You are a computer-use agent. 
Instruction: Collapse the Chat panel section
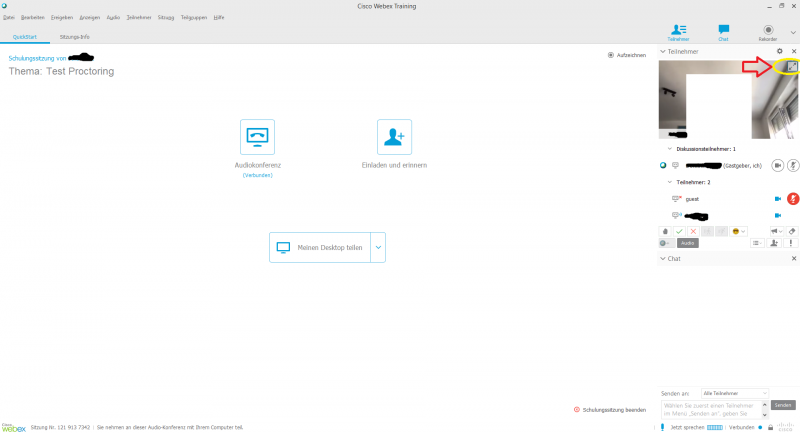tap(663, 258)
